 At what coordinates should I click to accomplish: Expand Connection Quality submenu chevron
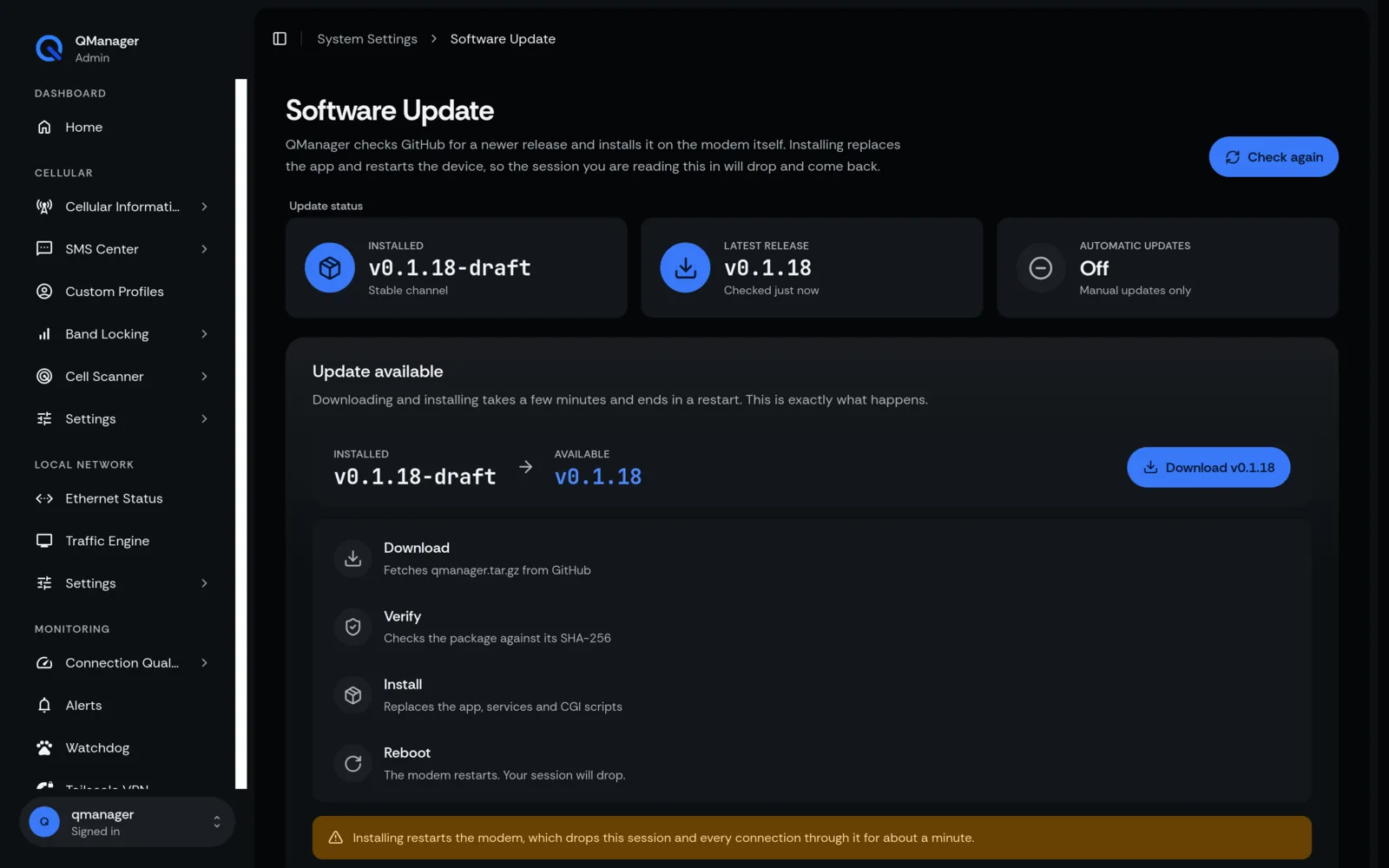[204, 663]
